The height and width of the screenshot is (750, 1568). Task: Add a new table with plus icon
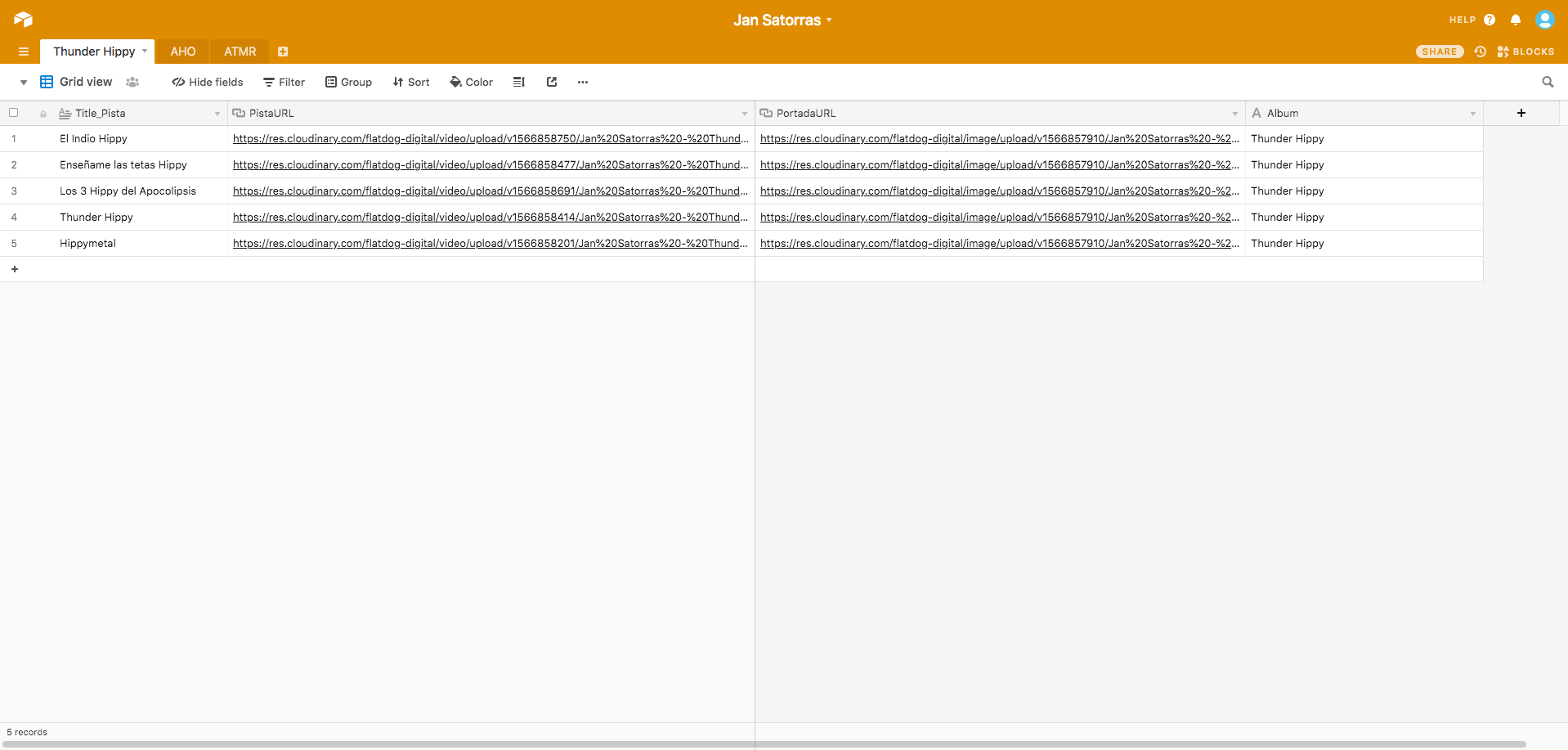click(283, 52)
